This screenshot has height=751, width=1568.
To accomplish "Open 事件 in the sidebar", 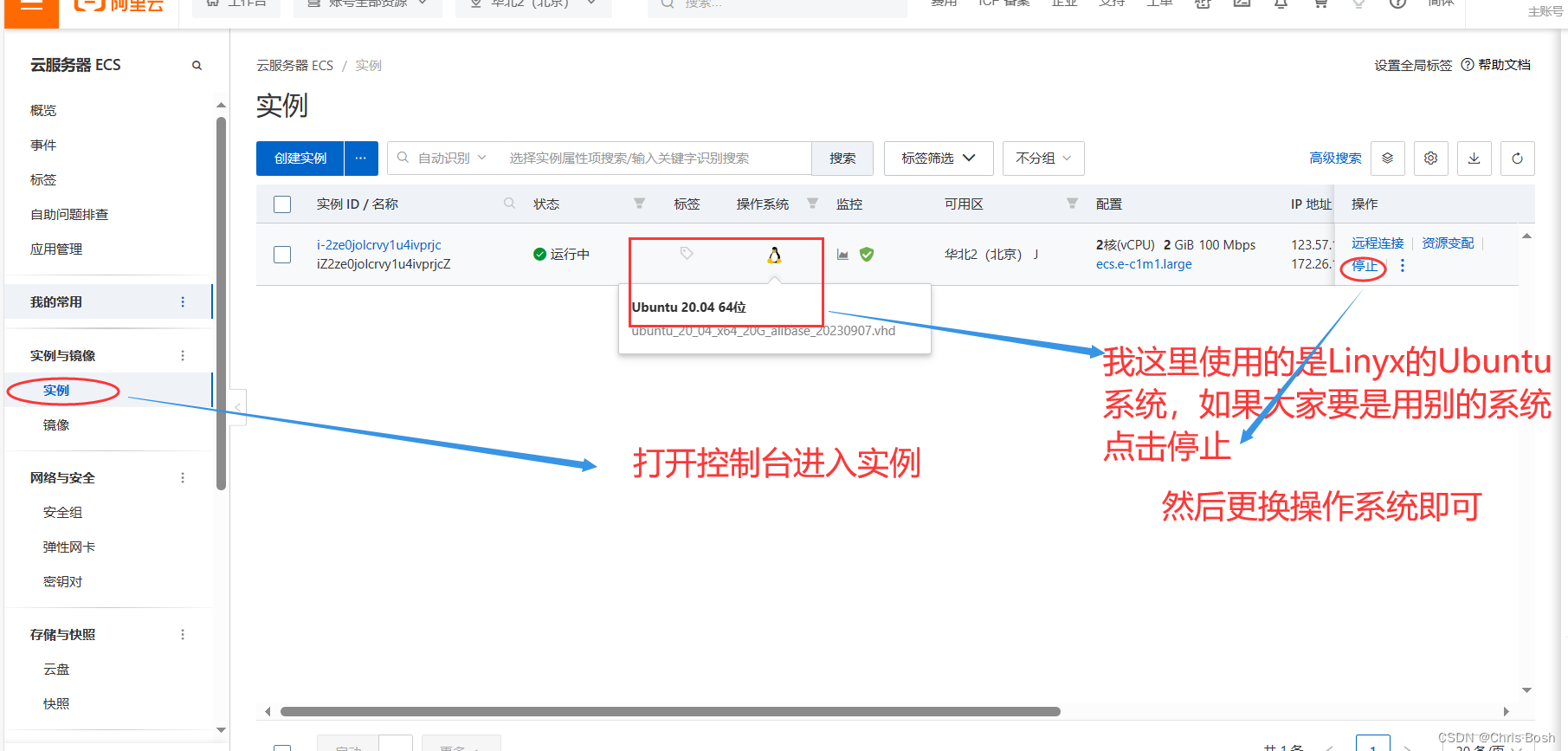I will pos(43,146).
